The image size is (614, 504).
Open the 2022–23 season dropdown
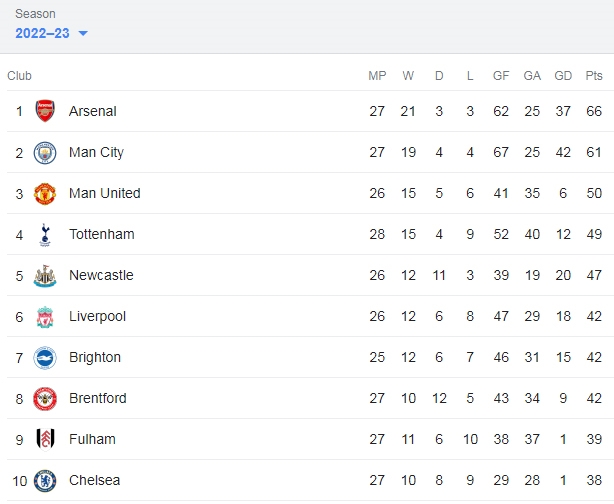pos(51,33)
